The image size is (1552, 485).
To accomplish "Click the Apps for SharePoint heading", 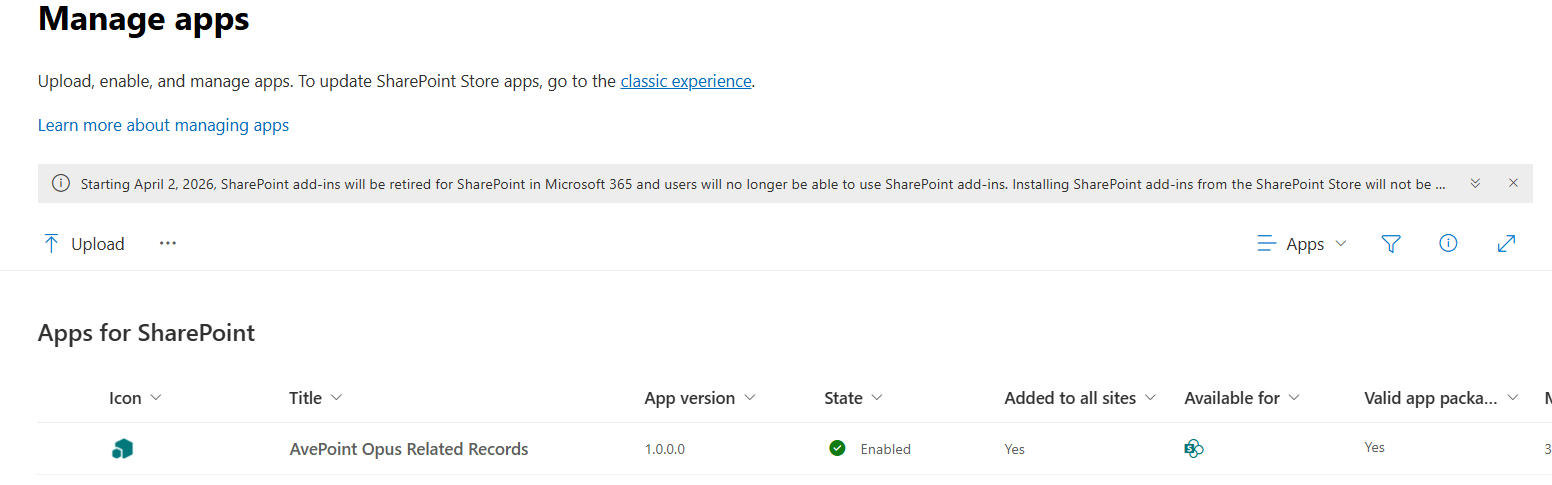I will [147, 333].
